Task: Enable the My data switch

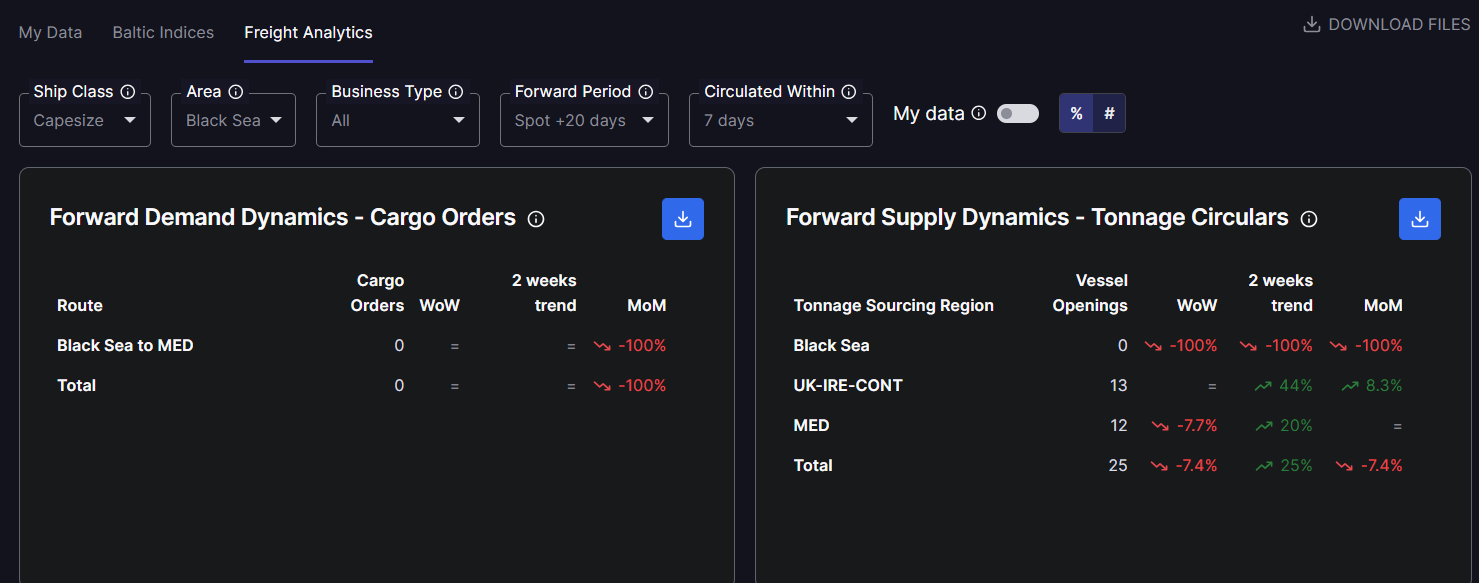Action: click(x=1018, y=114)
